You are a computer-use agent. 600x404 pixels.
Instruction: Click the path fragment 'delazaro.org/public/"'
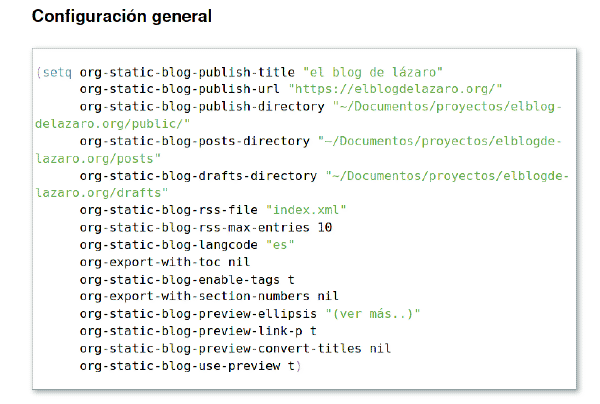(113, 124)
